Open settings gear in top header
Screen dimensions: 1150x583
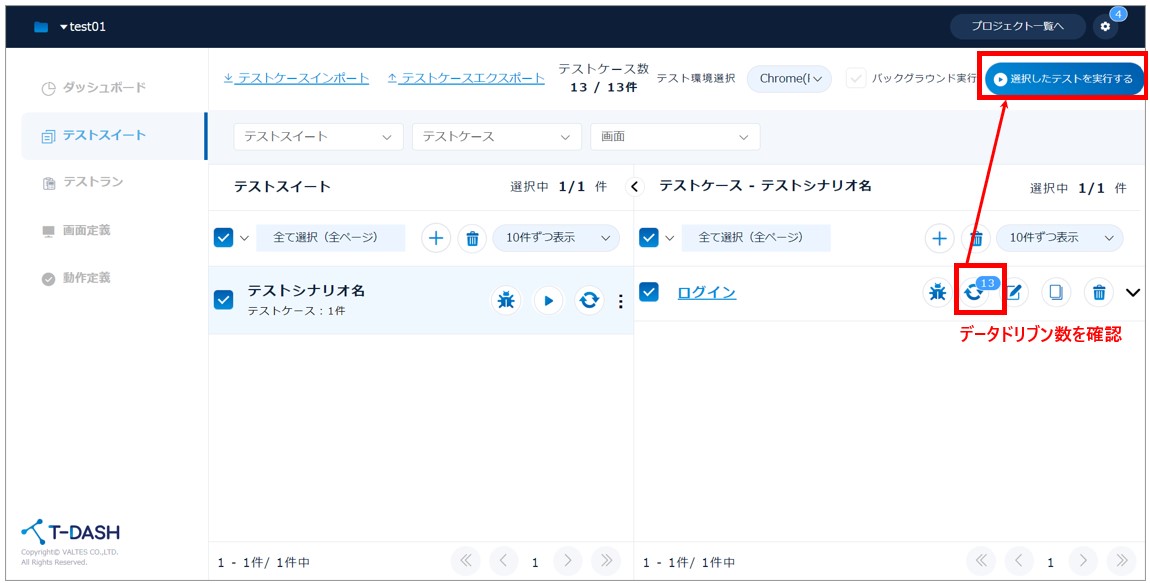[1105, 26]
